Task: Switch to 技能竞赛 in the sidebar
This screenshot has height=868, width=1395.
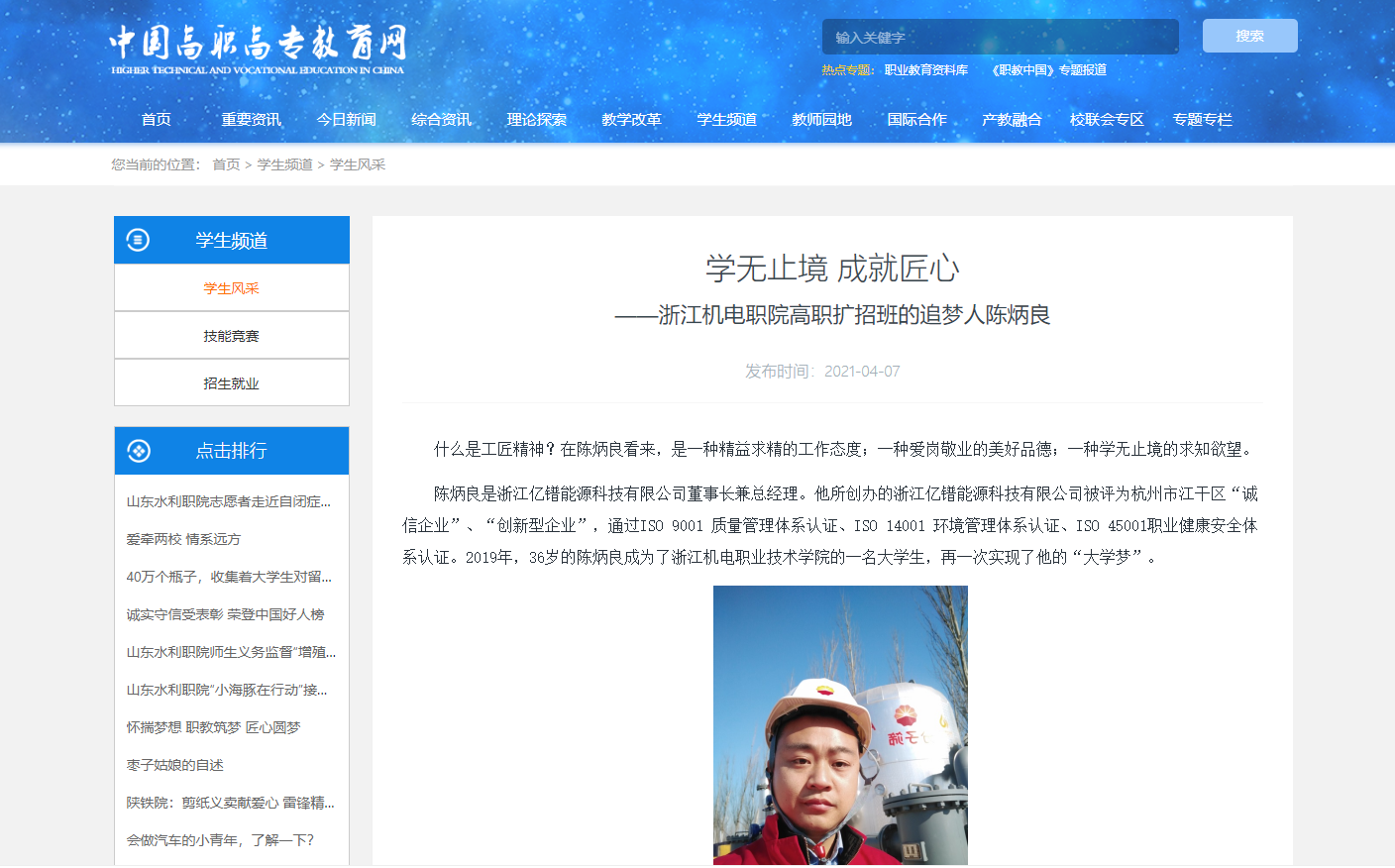Action: tap(231, 336)
